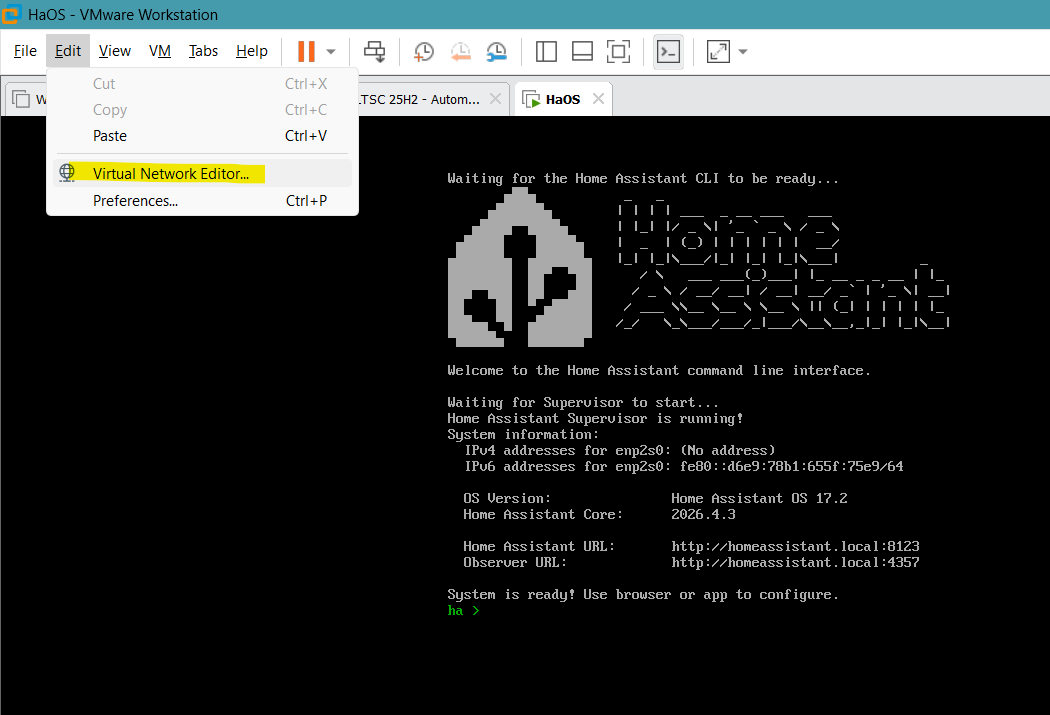Open the snapshot manager icon
1050x715 pixels.
tap(497, 52)
